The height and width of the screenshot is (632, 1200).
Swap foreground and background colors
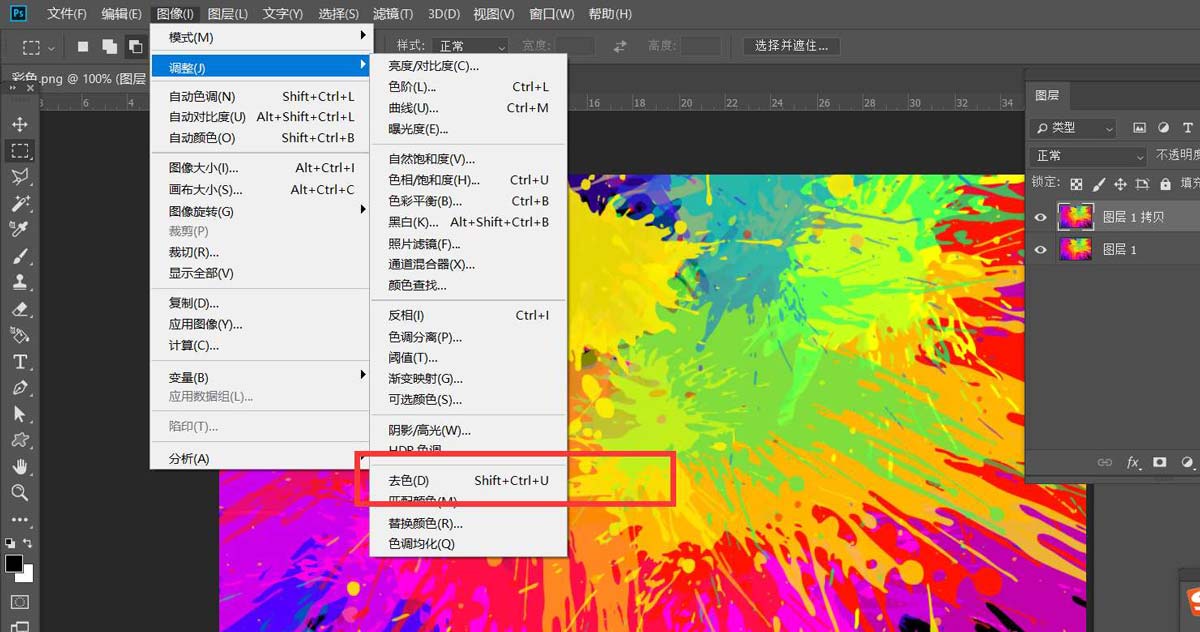coord(28,543)
